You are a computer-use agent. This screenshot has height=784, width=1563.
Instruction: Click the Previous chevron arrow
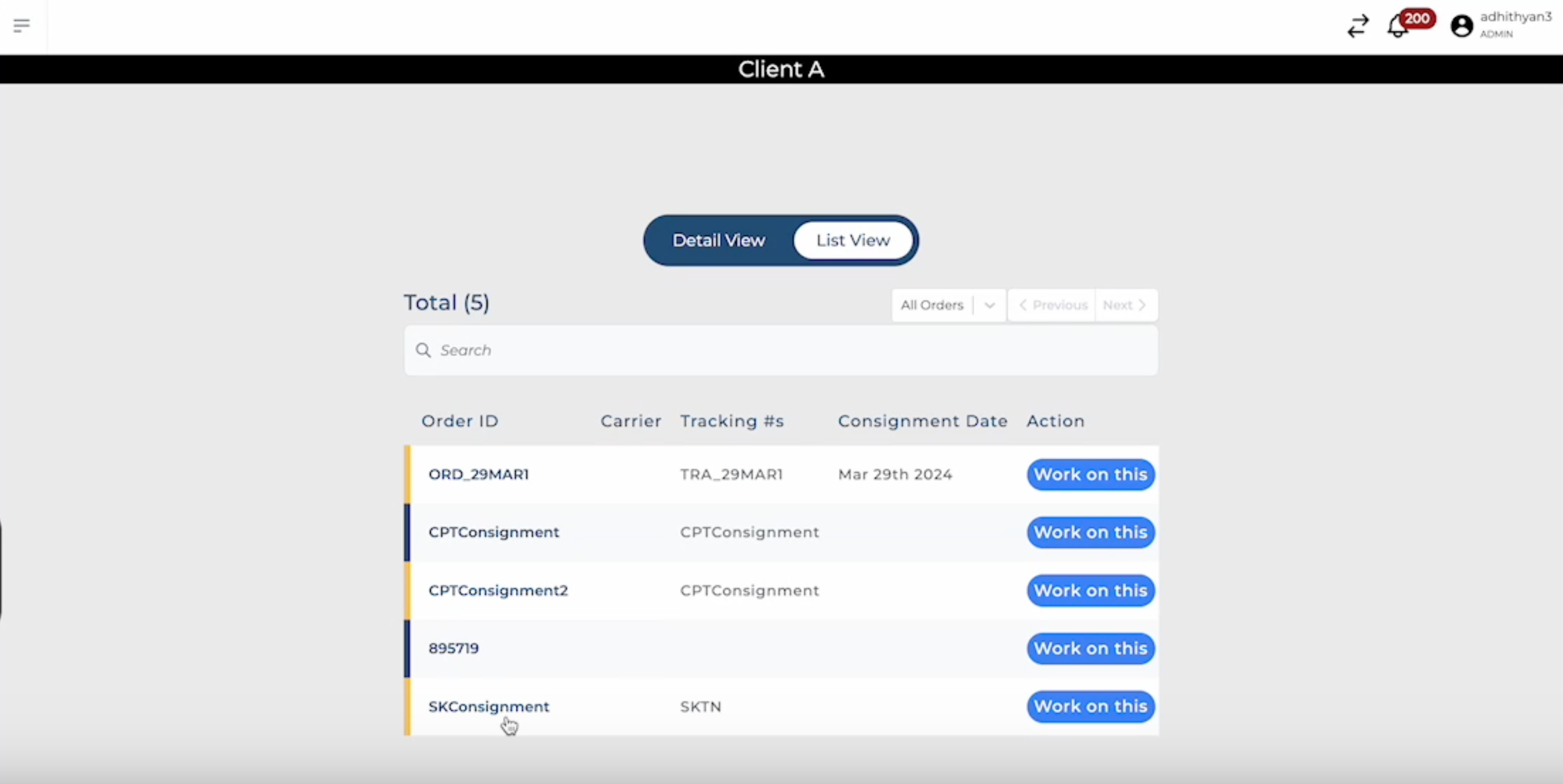(x=1023, y=305)
